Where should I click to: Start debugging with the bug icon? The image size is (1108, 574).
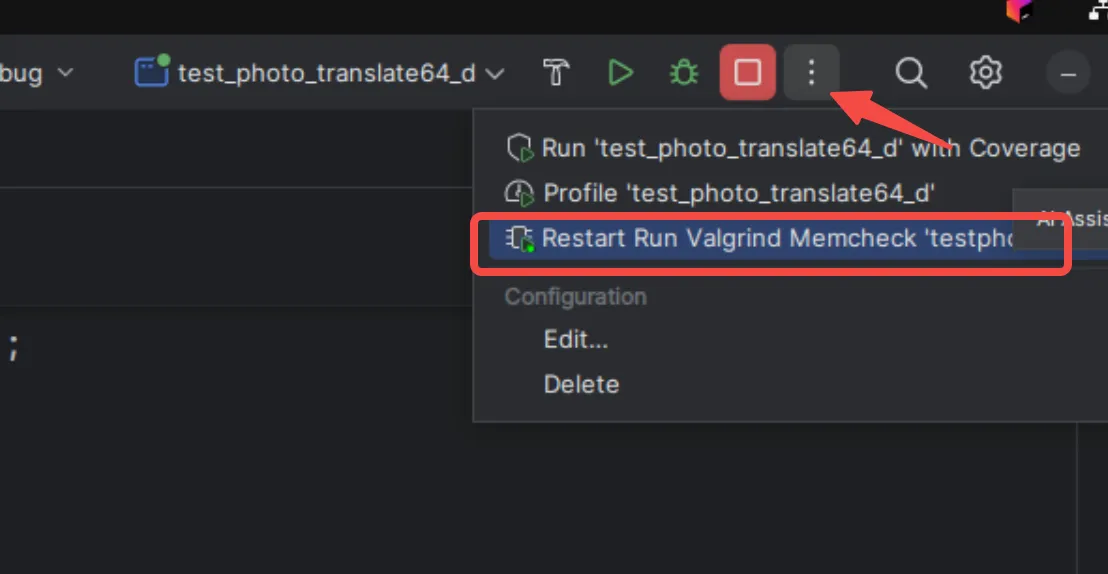(x=683, y=72)
